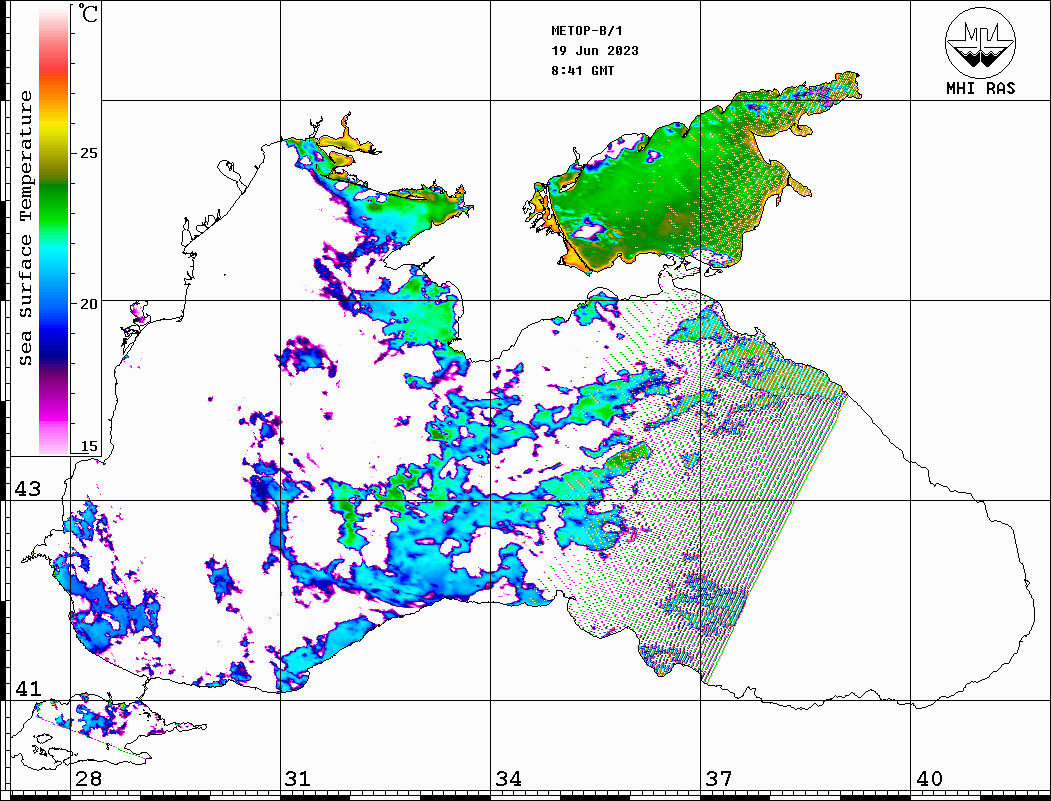
Task: Click the 25 mark on temperature scale
Action: (90, 154)
